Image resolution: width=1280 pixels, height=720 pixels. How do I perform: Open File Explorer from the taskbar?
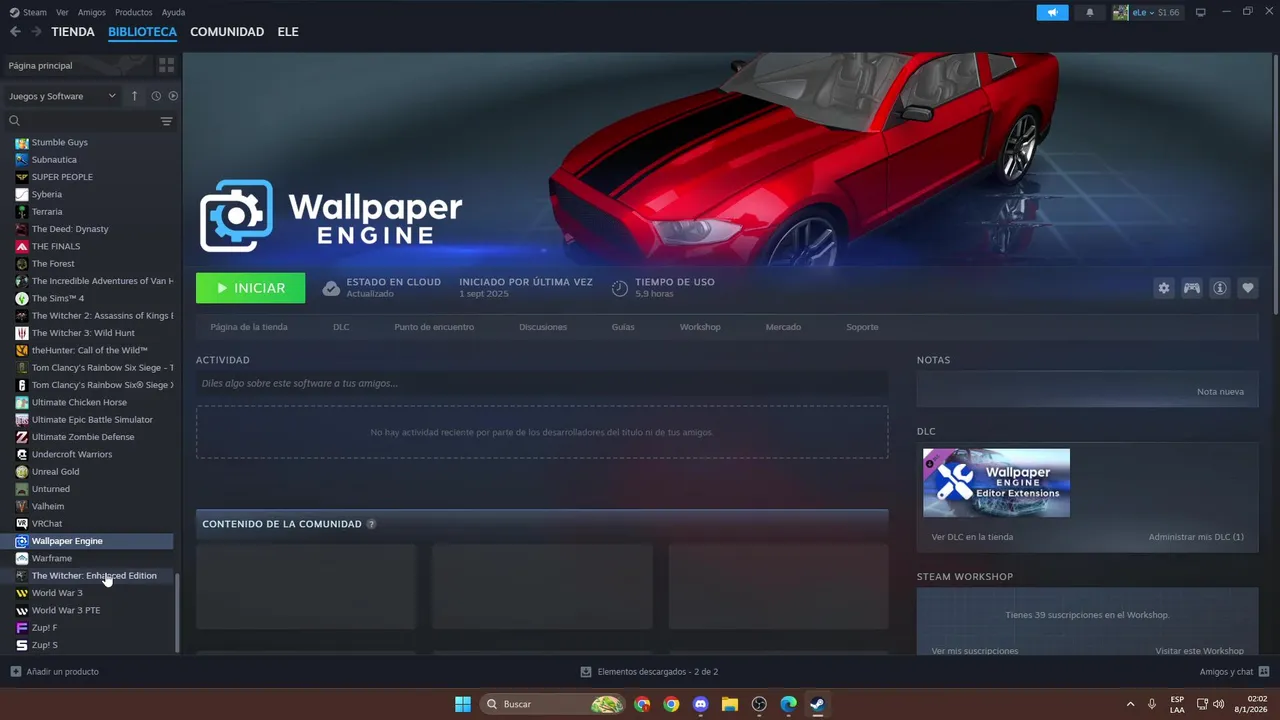click(729, 704)
